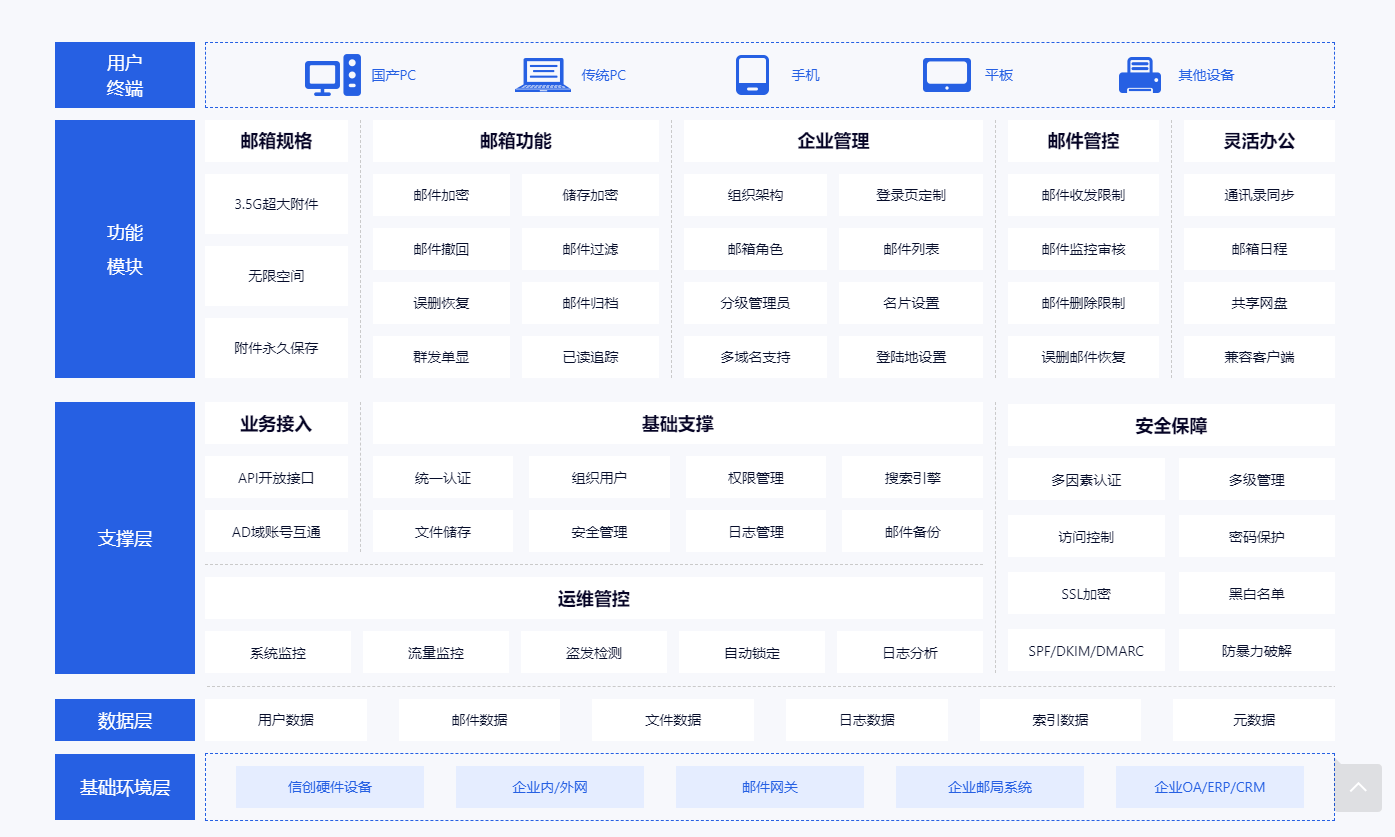Select 企业OA/ERP/CRM in 基础环境层

pos(1209,787)
